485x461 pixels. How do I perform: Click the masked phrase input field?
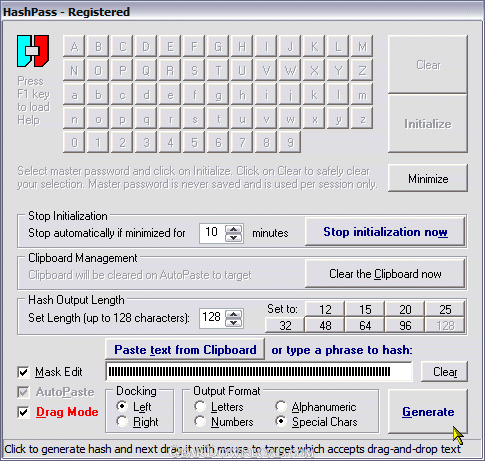259,371
